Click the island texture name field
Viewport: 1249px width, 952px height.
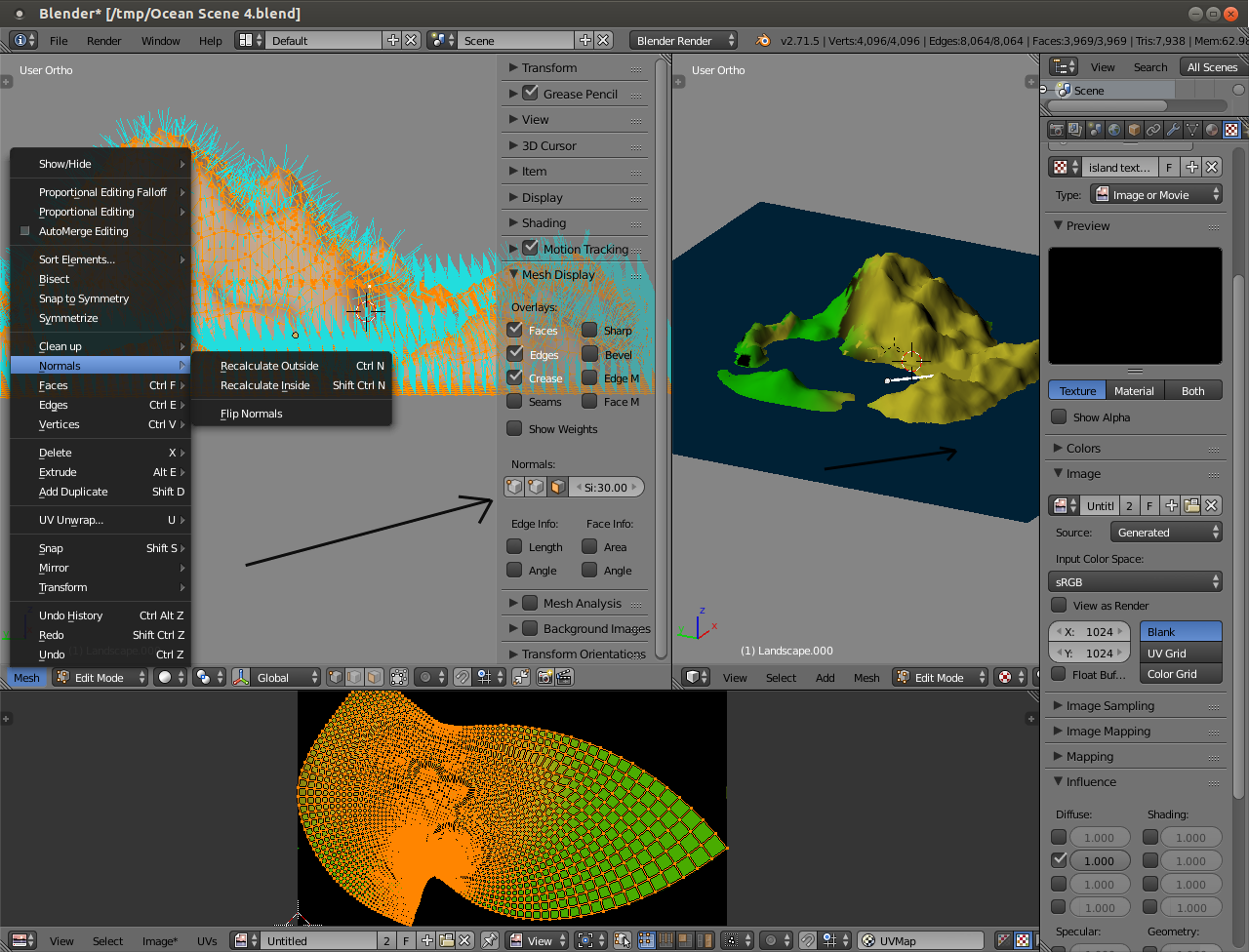1119,167
